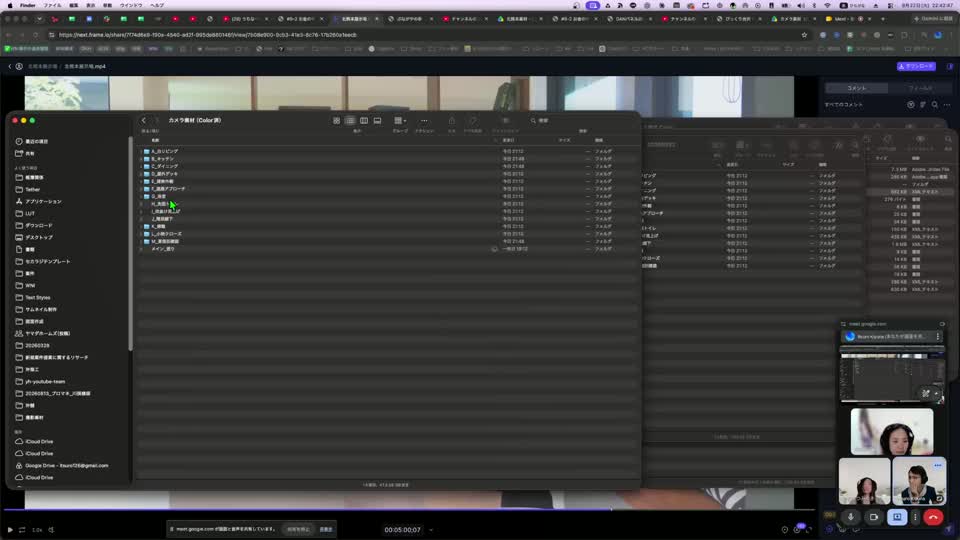Open the Finder group-by dropdown

400,121
